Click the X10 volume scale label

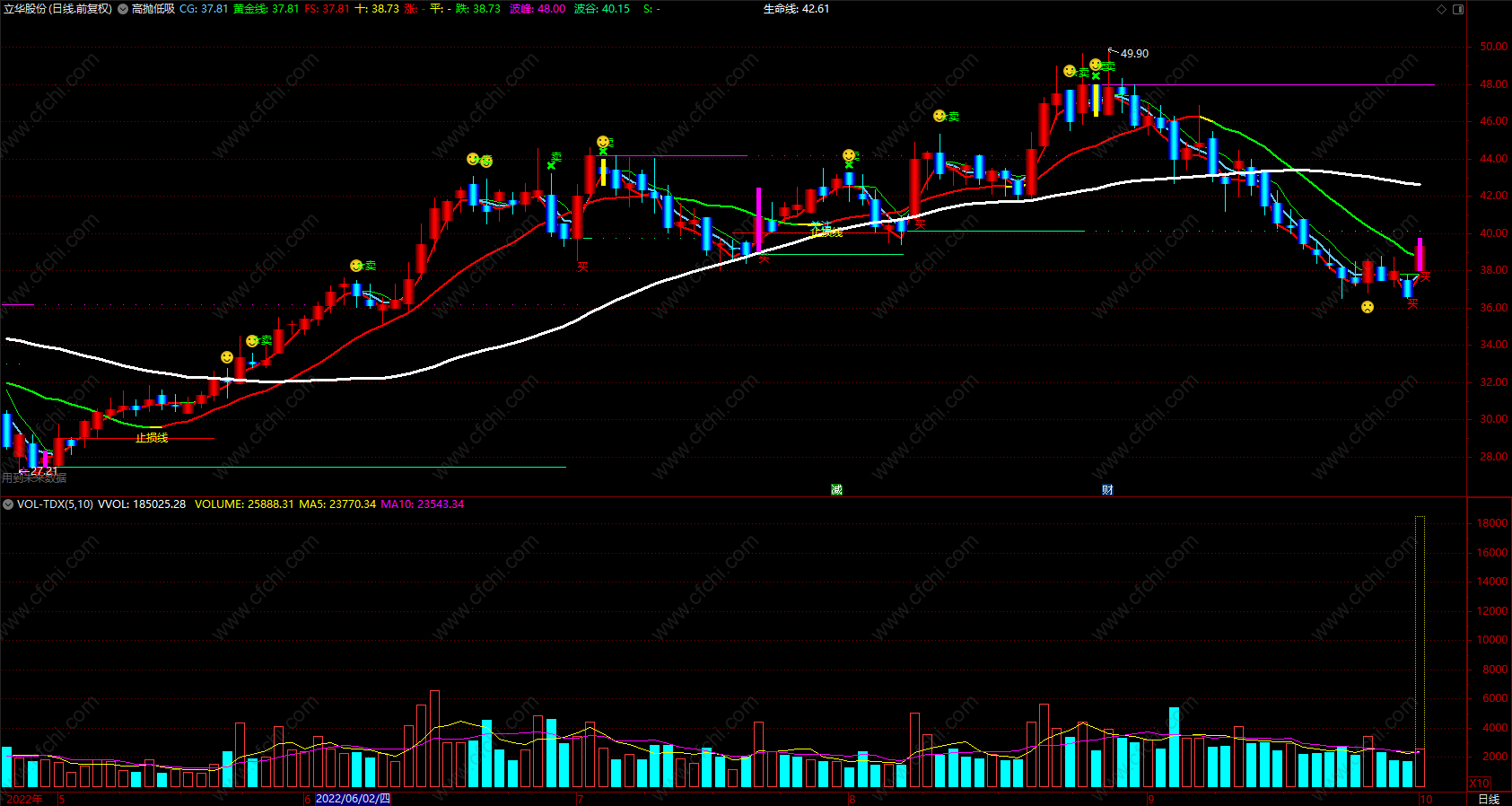pos(1479,784)
